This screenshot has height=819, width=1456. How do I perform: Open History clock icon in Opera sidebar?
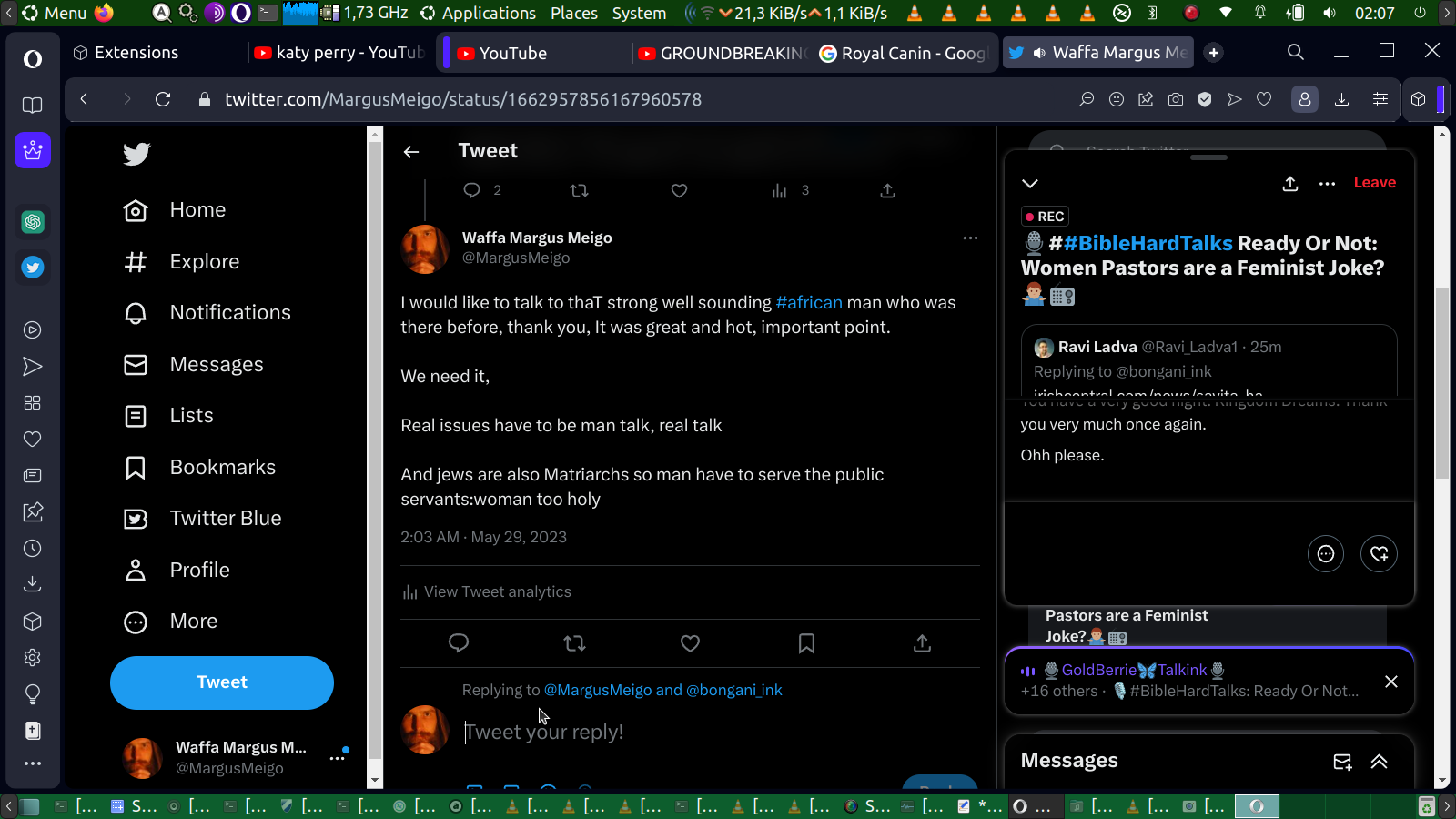33,549
